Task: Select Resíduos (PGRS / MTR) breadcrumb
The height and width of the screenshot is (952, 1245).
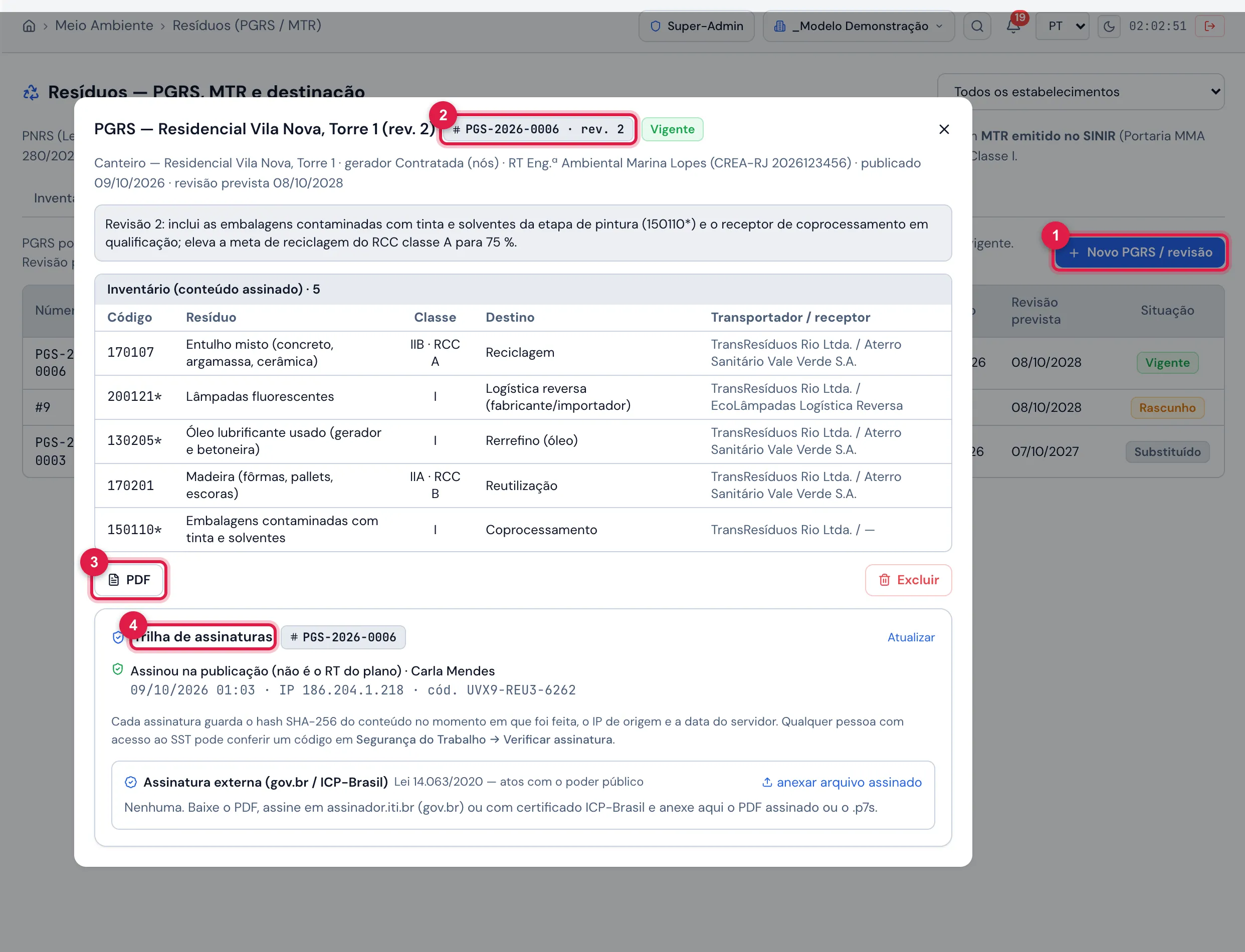Action: click(x=247, y=26)
